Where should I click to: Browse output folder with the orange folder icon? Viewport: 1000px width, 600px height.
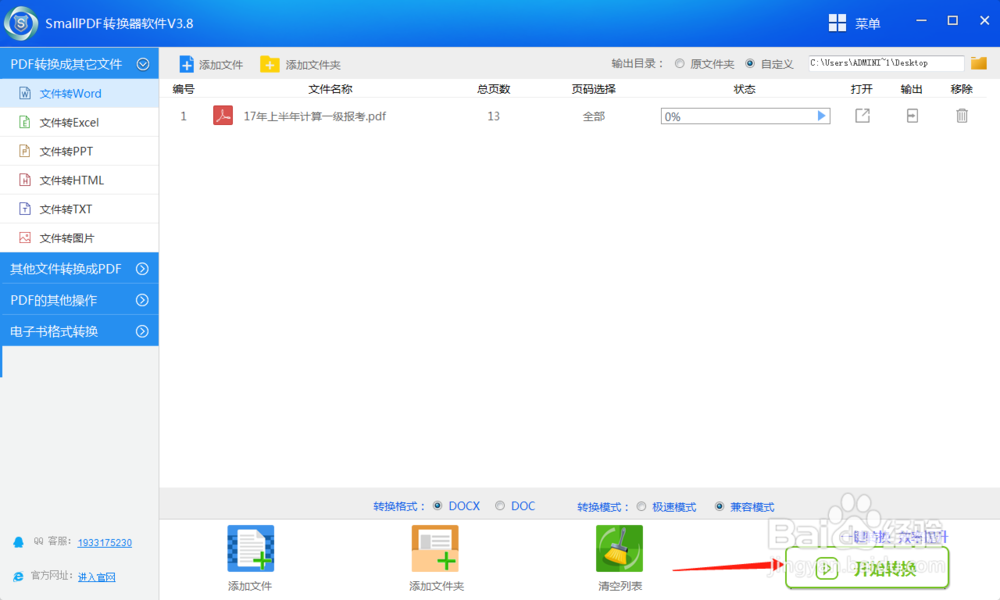pyautogui.click(x=978, y=63)
